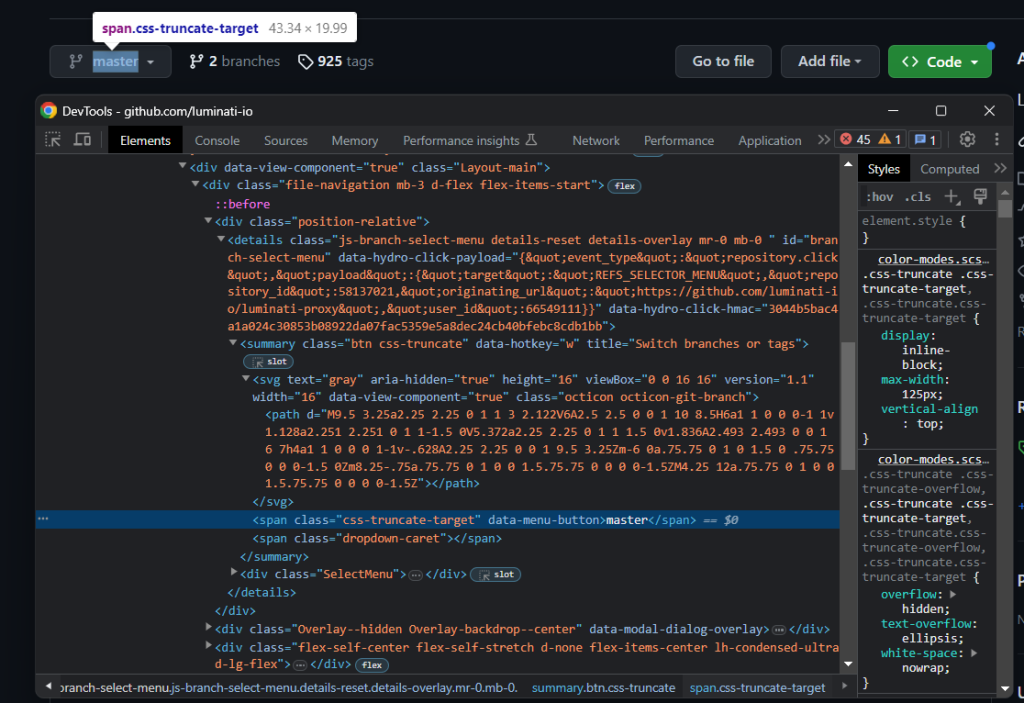Toggle the device toolbar
The image size is (1024, 703).
(82, 140)
